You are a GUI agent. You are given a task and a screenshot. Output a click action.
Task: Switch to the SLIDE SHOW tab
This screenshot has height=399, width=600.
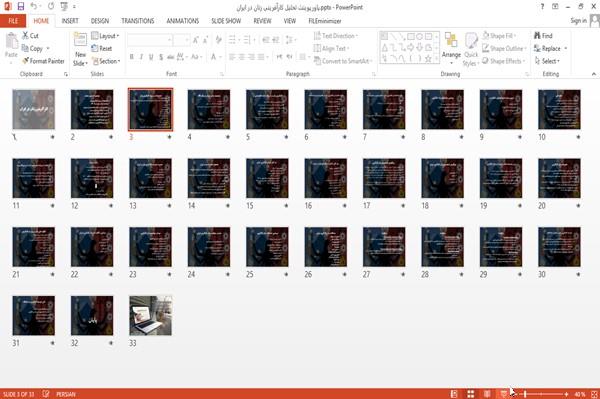pyautogui.click(x=226, y=21)
